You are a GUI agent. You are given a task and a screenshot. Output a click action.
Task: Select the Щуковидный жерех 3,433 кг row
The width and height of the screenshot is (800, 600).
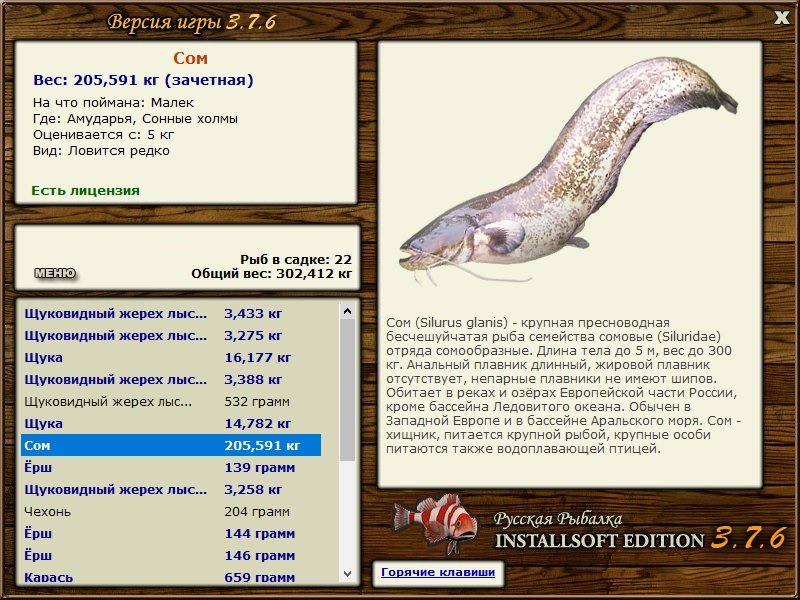pyautogui.click(x=171, y=314)
